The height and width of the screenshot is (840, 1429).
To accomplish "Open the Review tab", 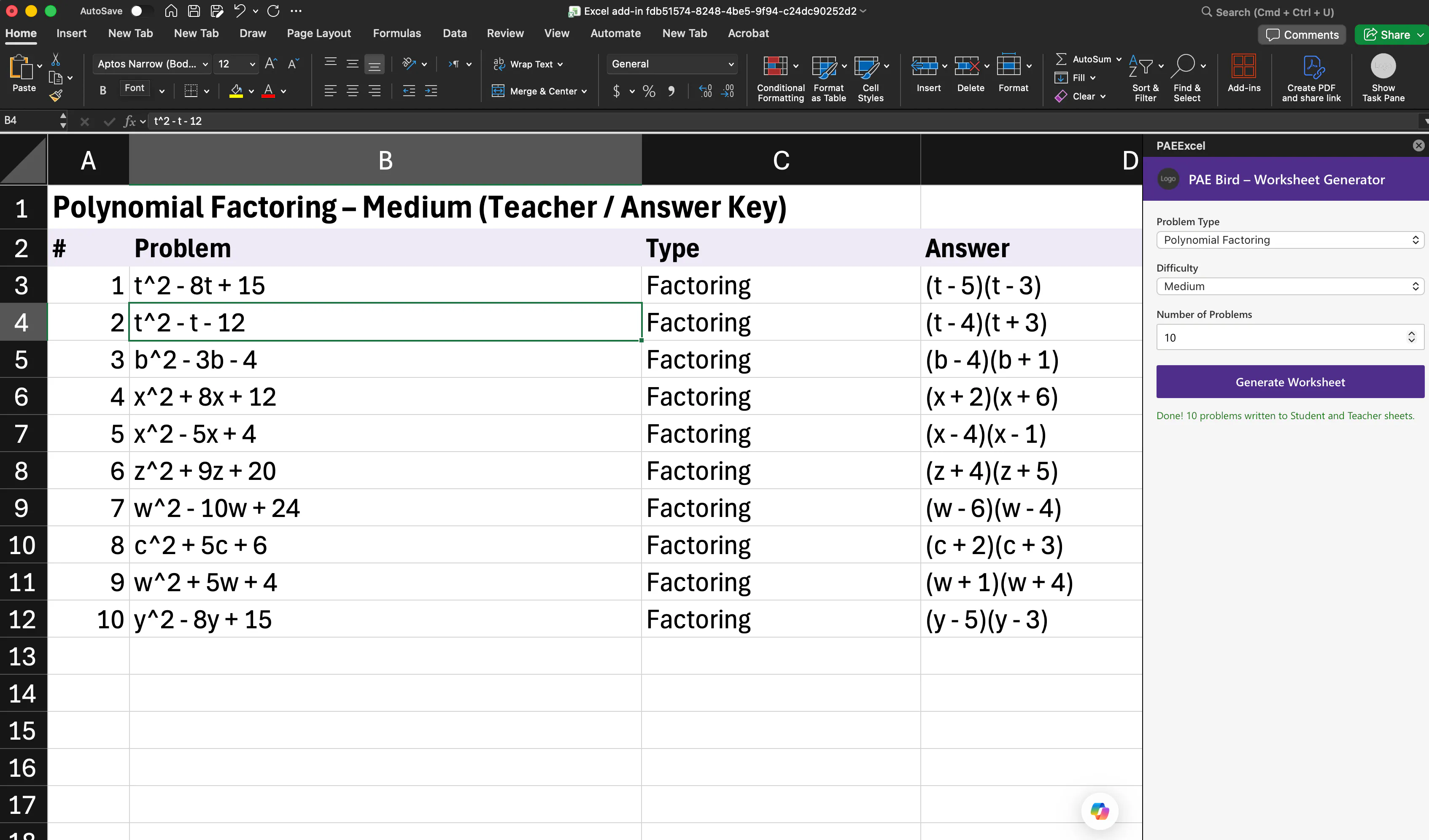I will tap(505, 33).
